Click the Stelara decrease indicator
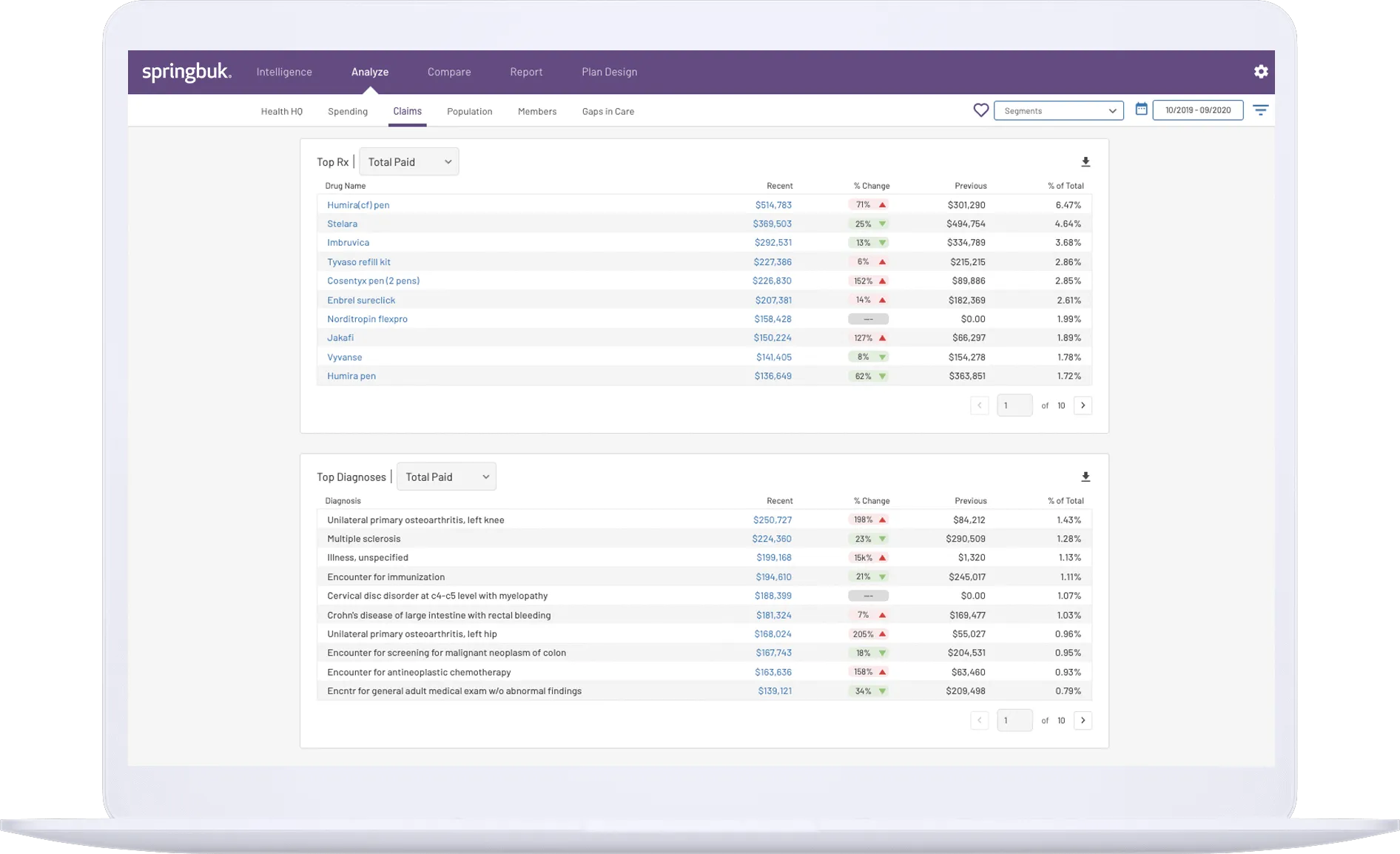 point(869,223)
